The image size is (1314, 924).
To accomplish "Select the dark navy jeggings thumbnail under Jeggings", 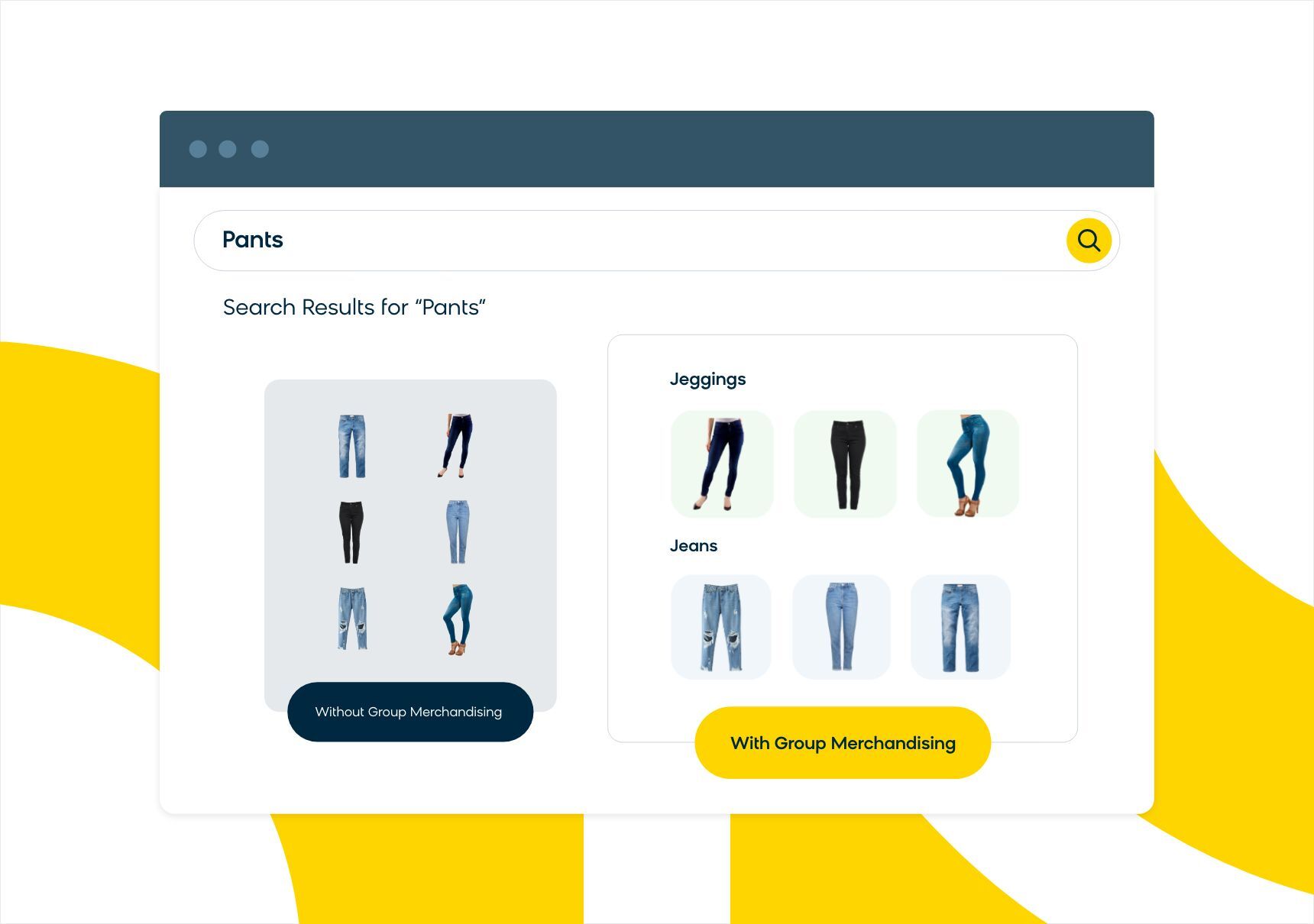I will (722, 464).
